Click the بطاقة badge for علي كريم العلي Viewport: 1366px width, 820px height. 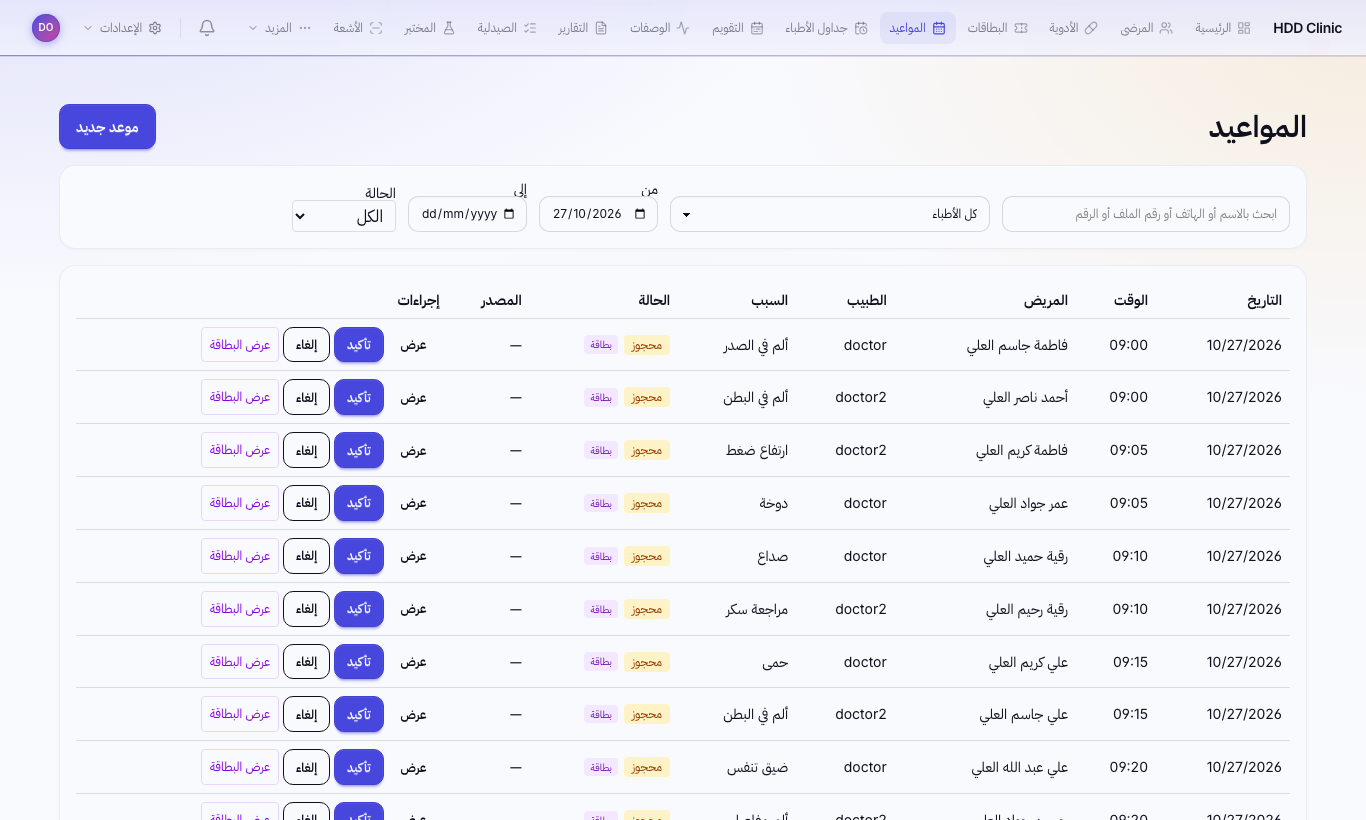(601, 662)
